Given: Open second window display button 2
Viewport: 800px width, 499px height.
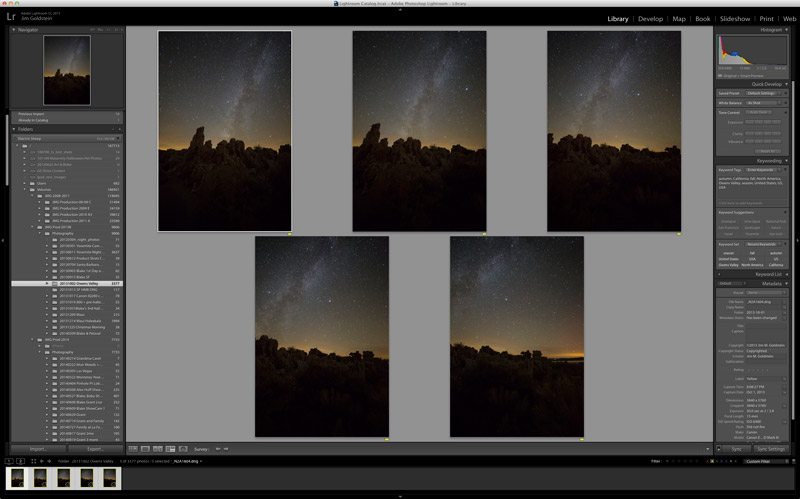Looking at the screenshot, I should (x=20, y=461).
